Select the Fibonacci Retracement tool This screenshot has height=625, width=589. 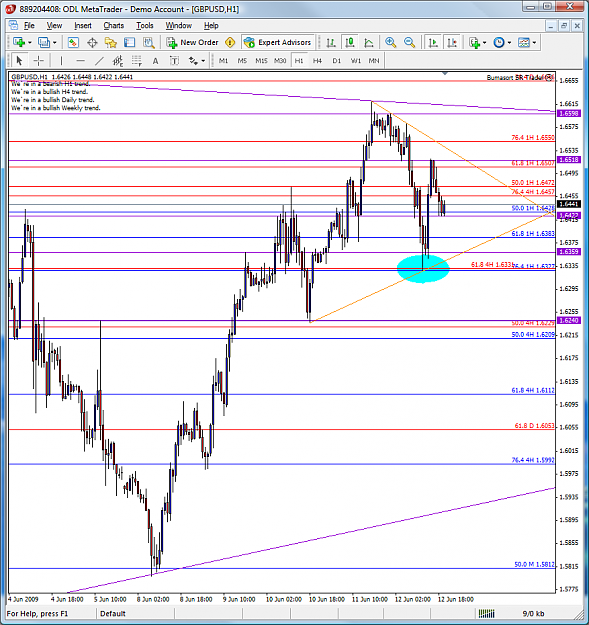tap(137, 61)
